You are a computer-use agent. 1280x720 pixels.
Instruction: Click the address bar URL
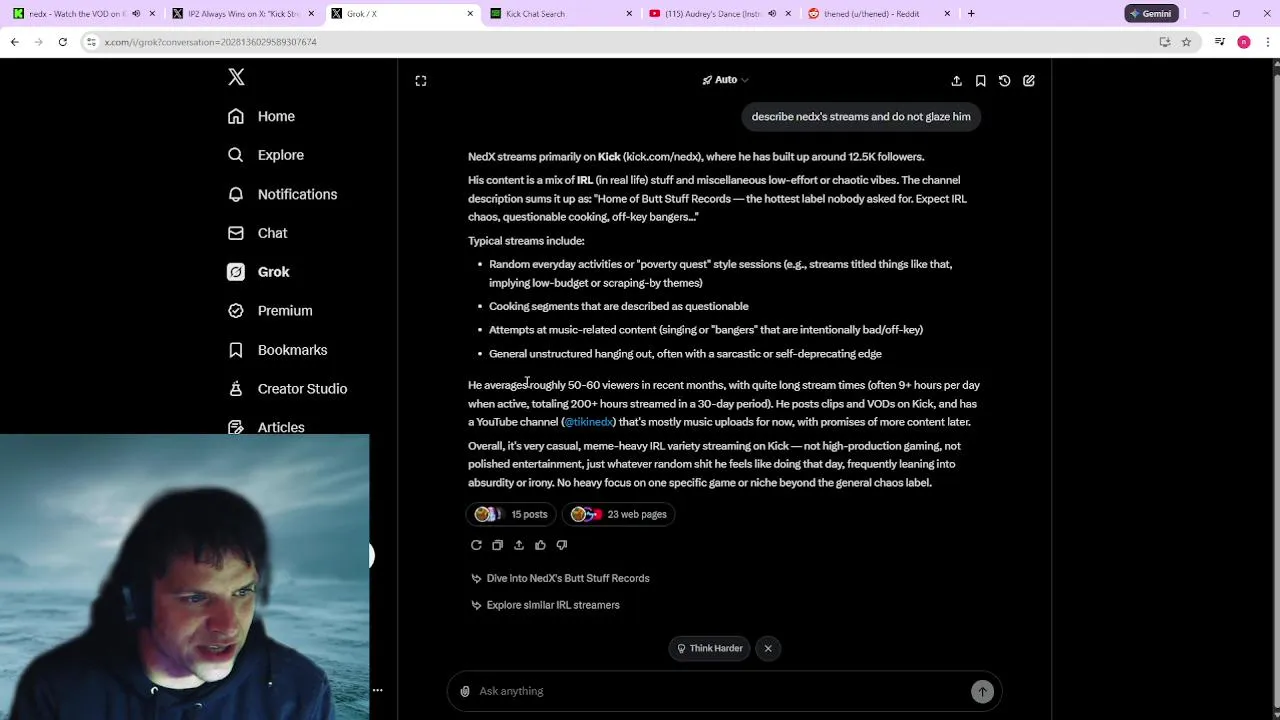click(210, 42)
